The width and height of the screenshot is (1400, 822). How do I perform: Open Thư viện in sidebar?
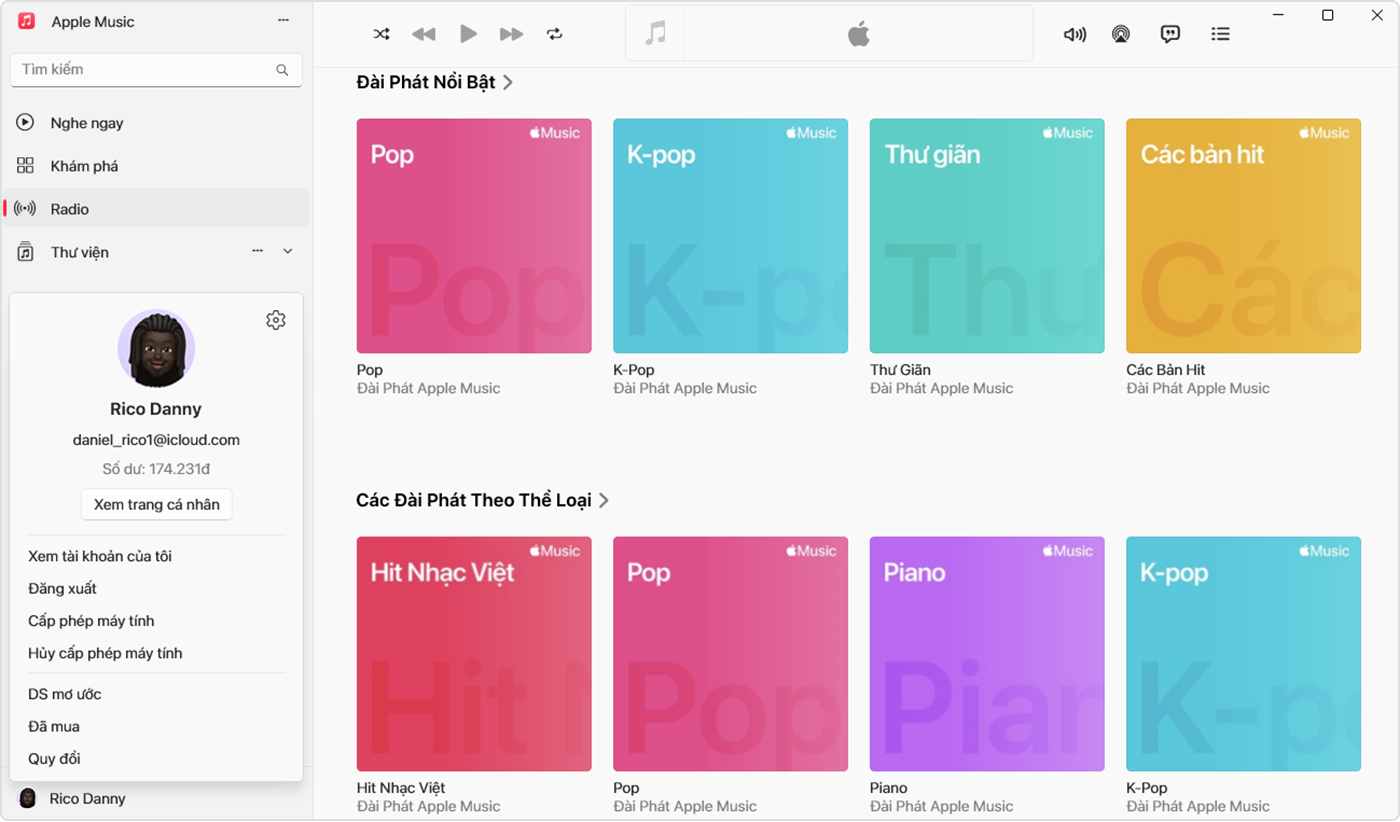pyautogui.click(x=156, y=252)
